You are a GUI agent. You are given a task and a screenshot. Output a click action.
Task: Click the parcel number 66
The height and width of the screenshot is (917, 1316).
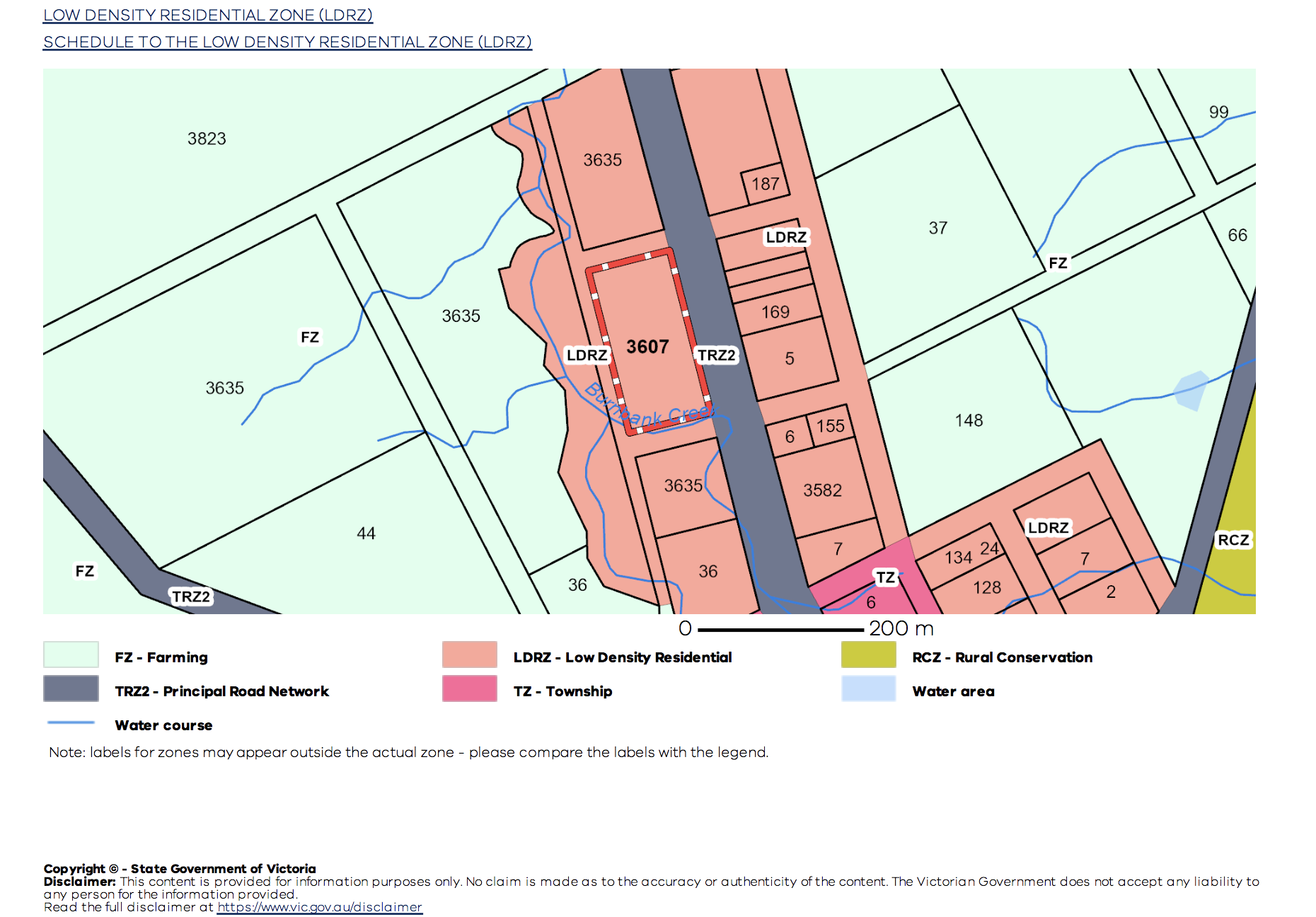1237,235
